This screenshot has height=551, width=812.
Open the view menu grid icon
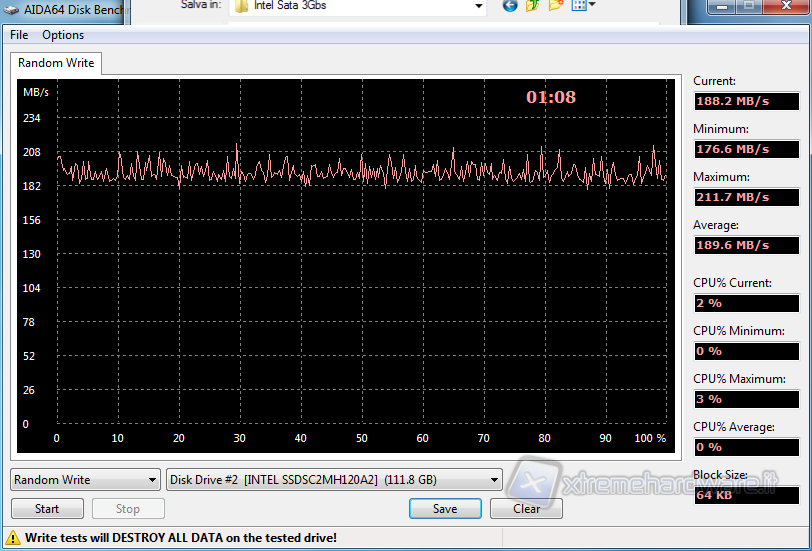coord(582,6)
